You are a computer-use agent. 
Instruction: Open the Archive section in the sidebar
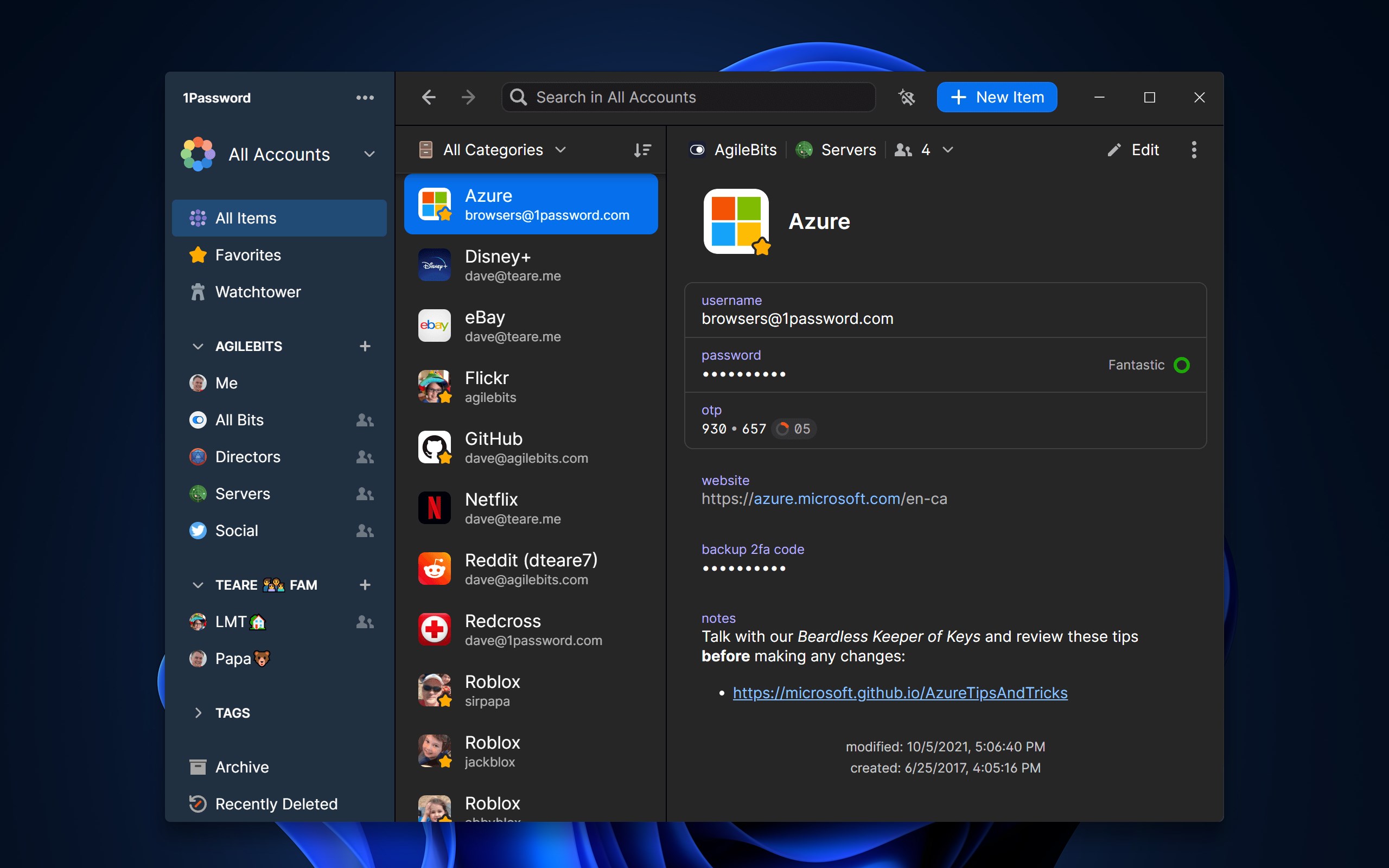click(241, 767)
